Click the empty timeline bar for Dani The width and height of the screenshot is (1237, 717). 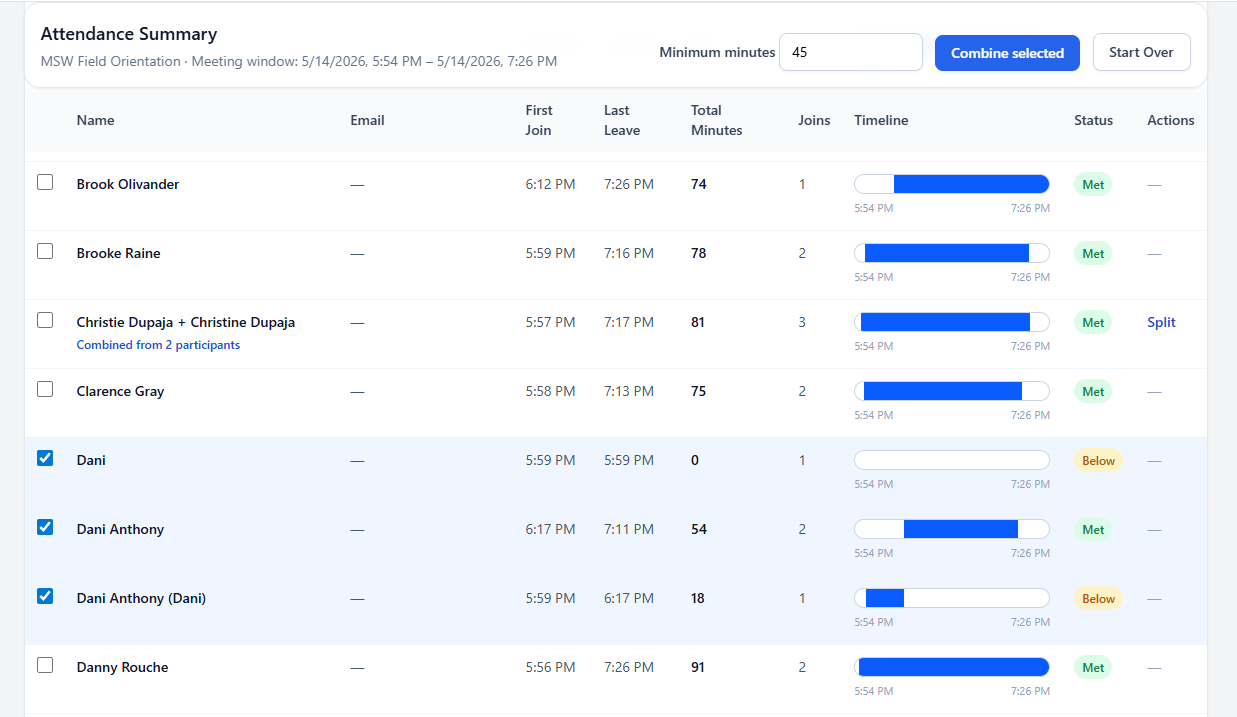pyautogui.click(x=952, y=460)
